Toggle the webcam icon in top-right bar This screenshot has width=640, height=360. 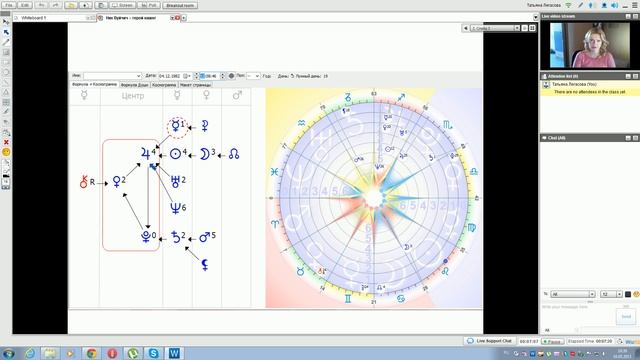point(604,5)
